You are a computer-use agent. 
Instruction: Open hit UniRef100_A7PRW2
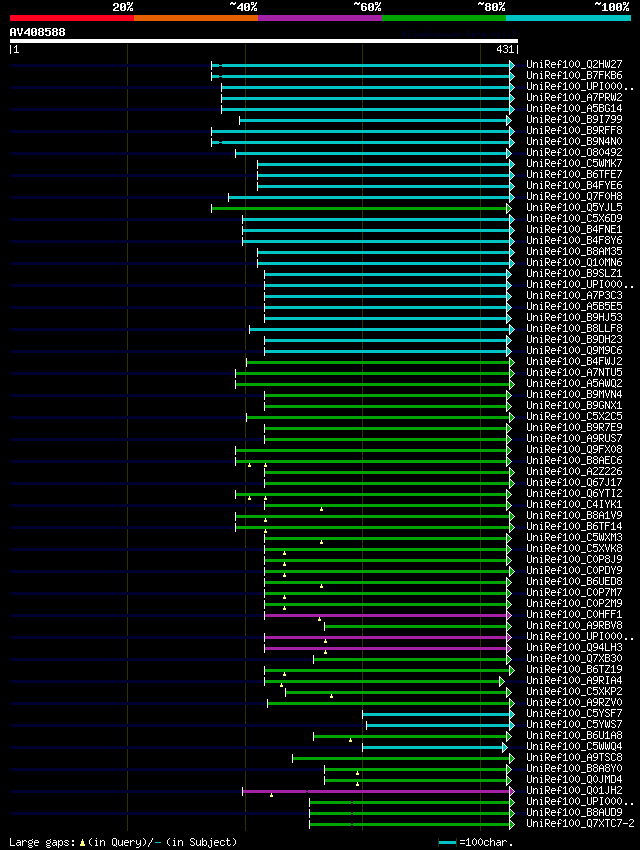[x=574, y=98]
